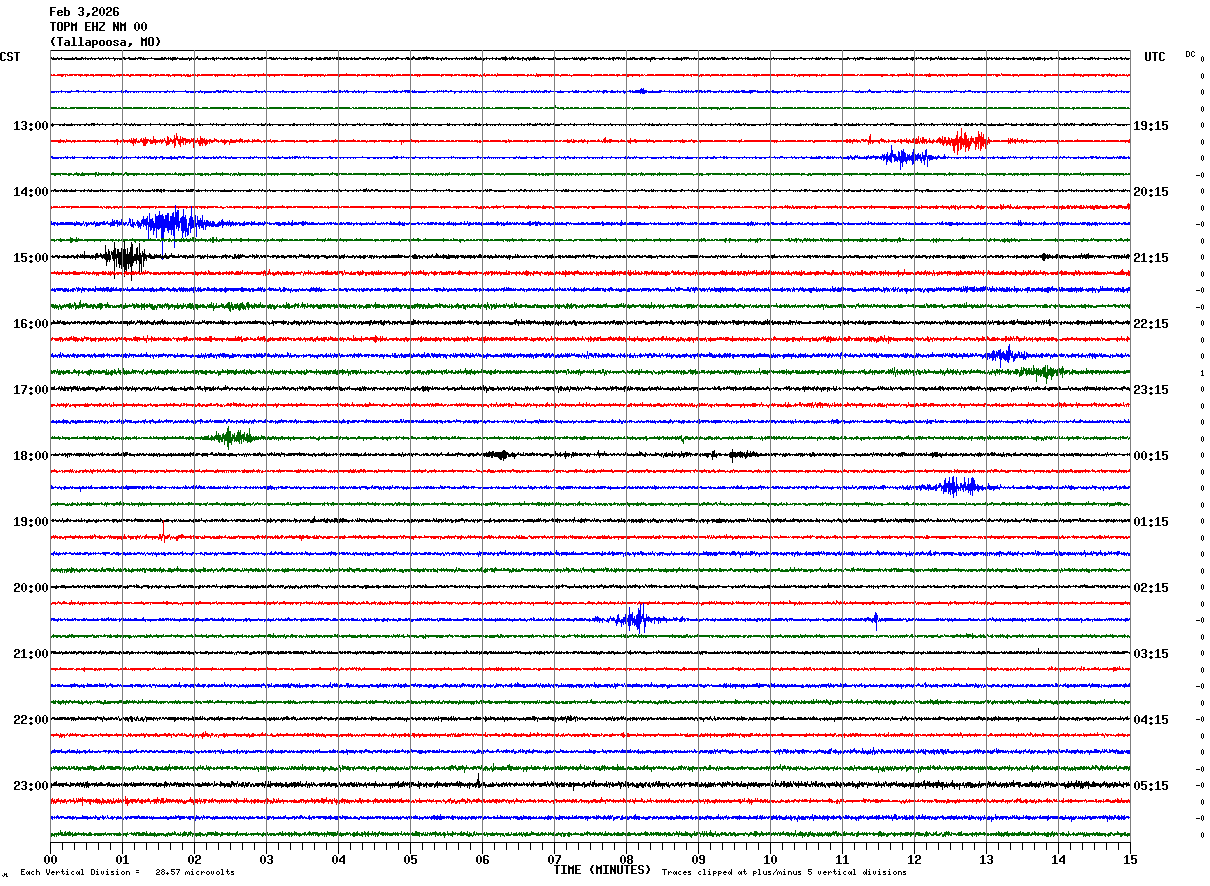Click the 13:00 CST time label

tap(30, 126)
